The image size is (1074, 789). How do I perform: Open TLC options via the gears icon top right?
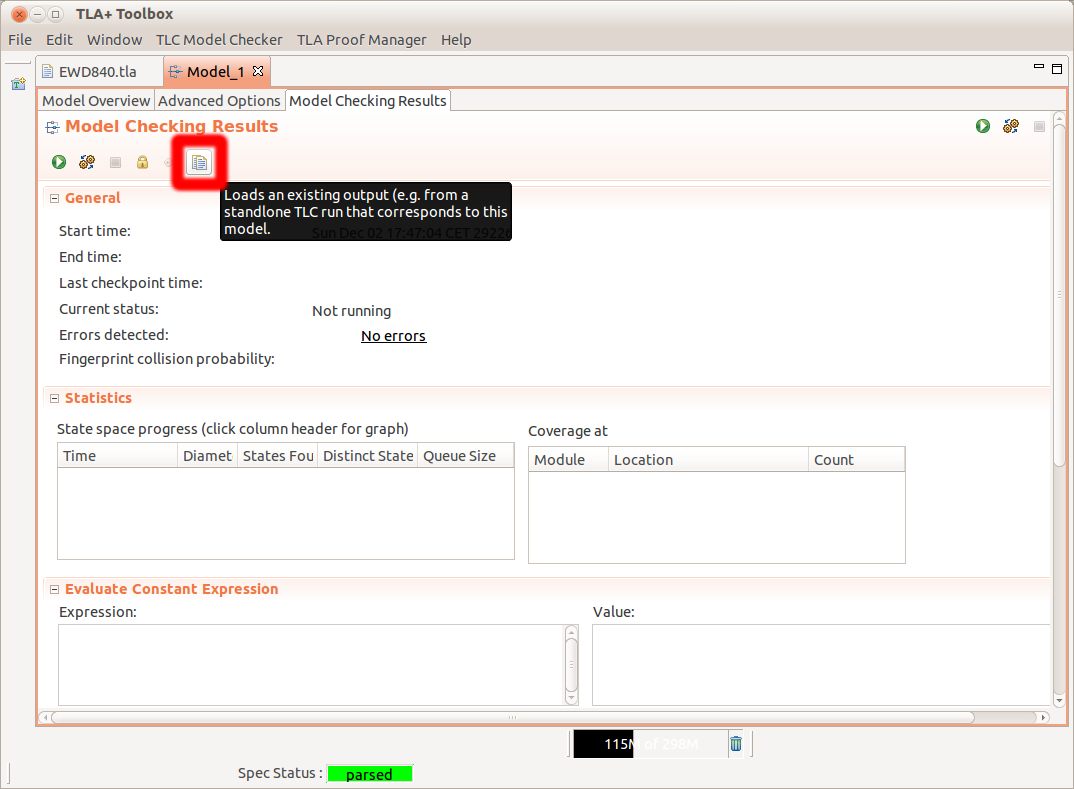click(x=1010, y=126)
